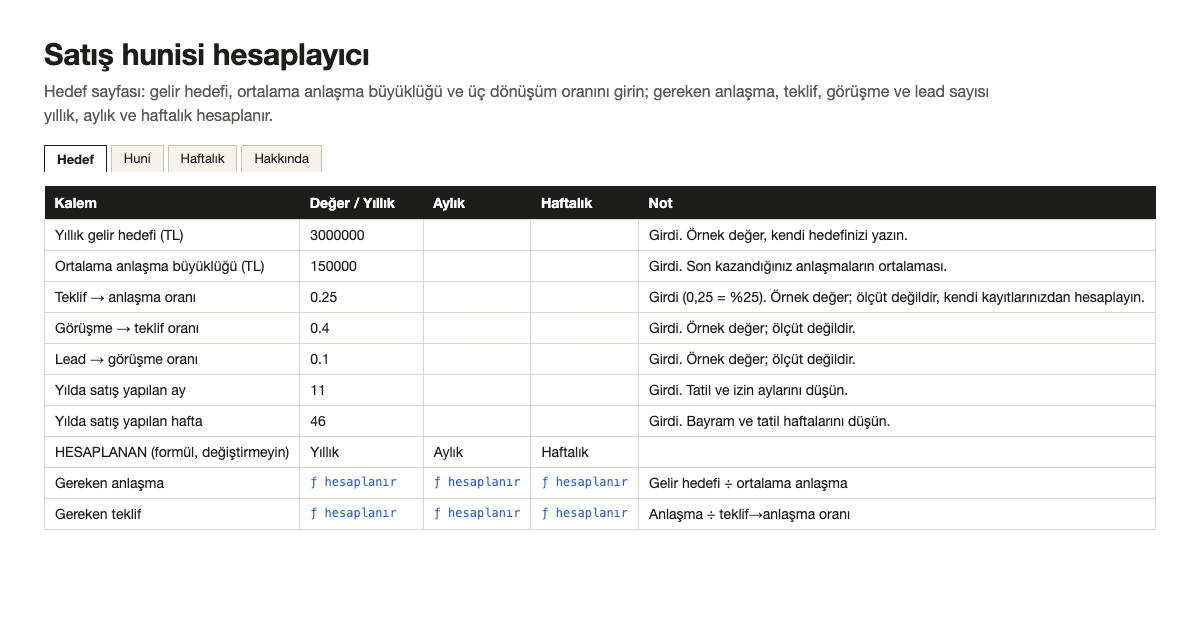Click the note 'Gelir hedefi ÷ ortalama anlaşma'
The image size is (1200, 630).
click(748, 483)
